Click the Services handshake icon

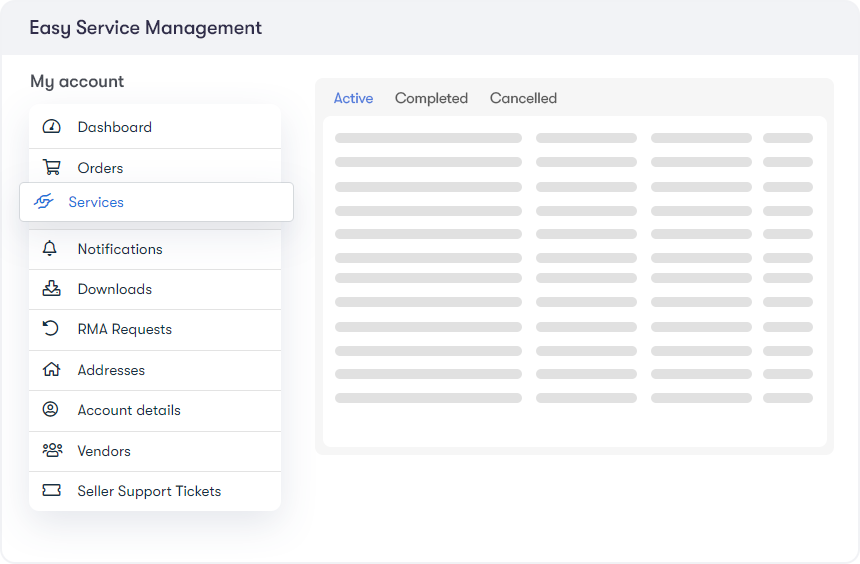click(43, 201)
